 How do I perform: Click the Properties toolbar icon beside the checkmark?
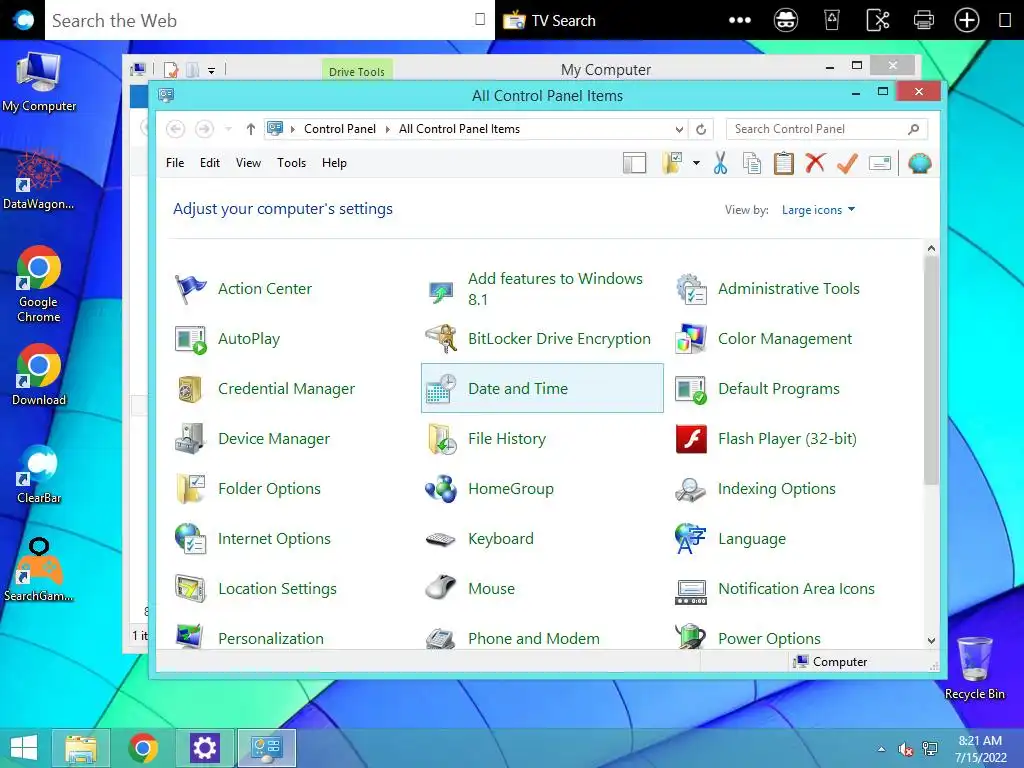(x=880, y=163)
